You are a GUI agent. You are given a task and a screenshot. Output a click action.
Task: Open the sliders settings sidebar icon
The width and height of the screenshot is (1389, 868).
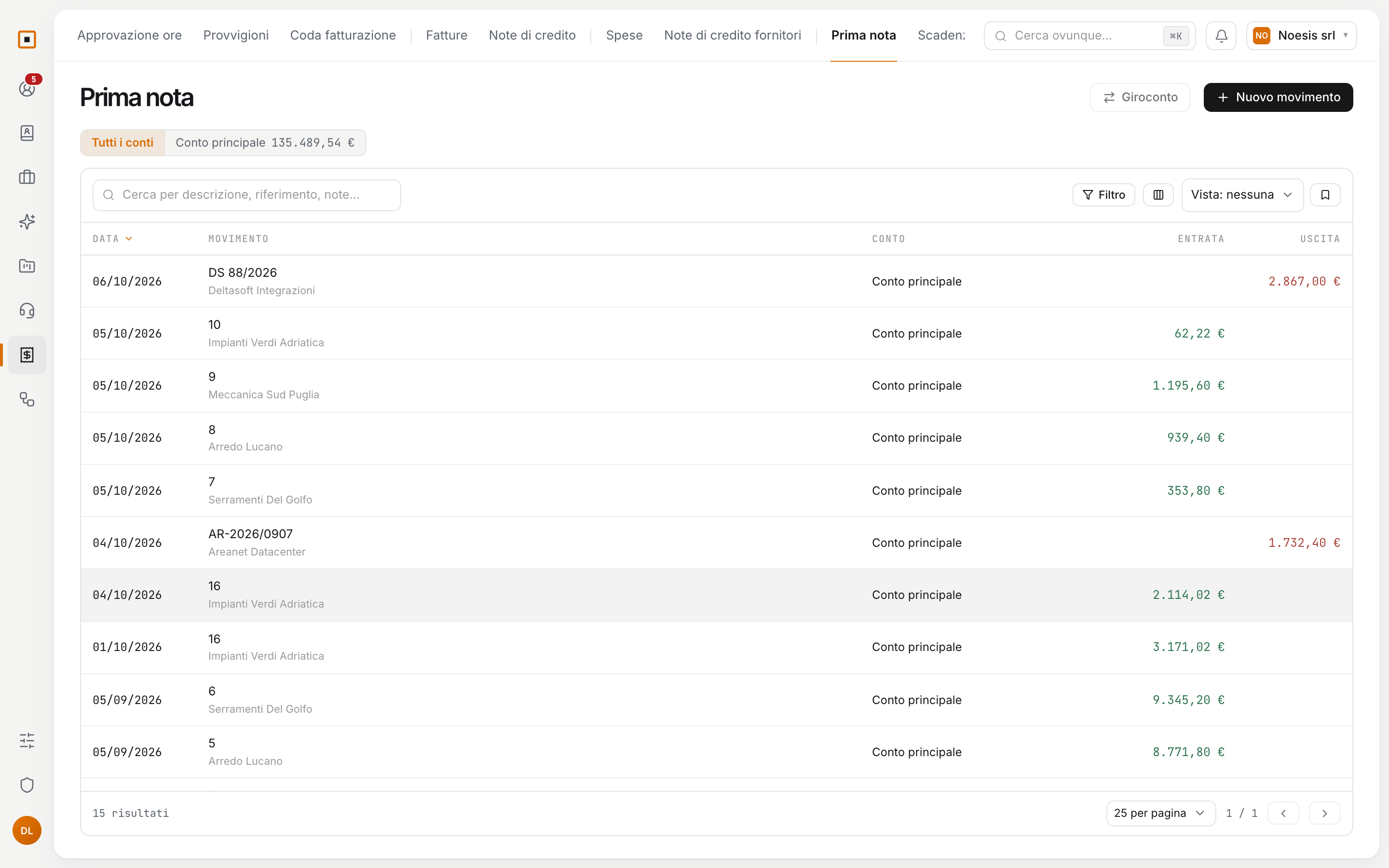point(27,741)
